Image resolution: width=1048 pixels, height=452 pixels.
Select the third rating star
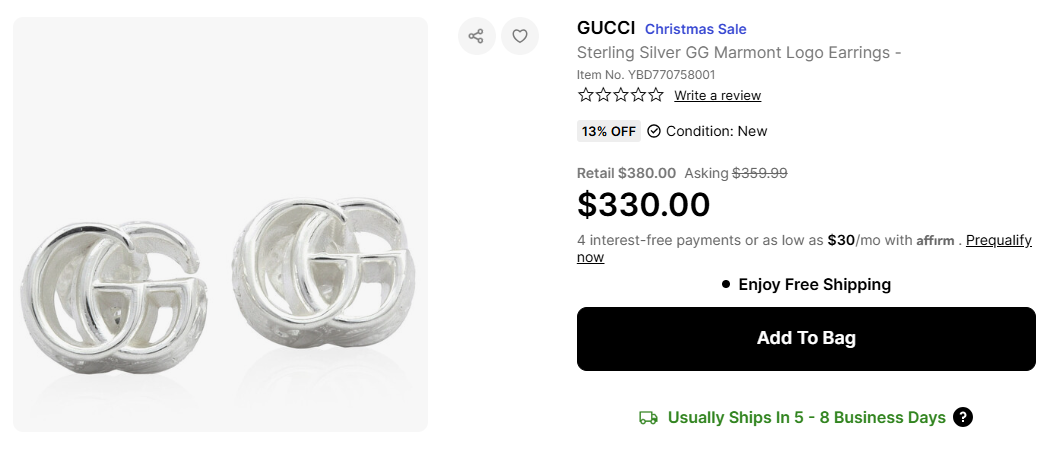[621, 95]
